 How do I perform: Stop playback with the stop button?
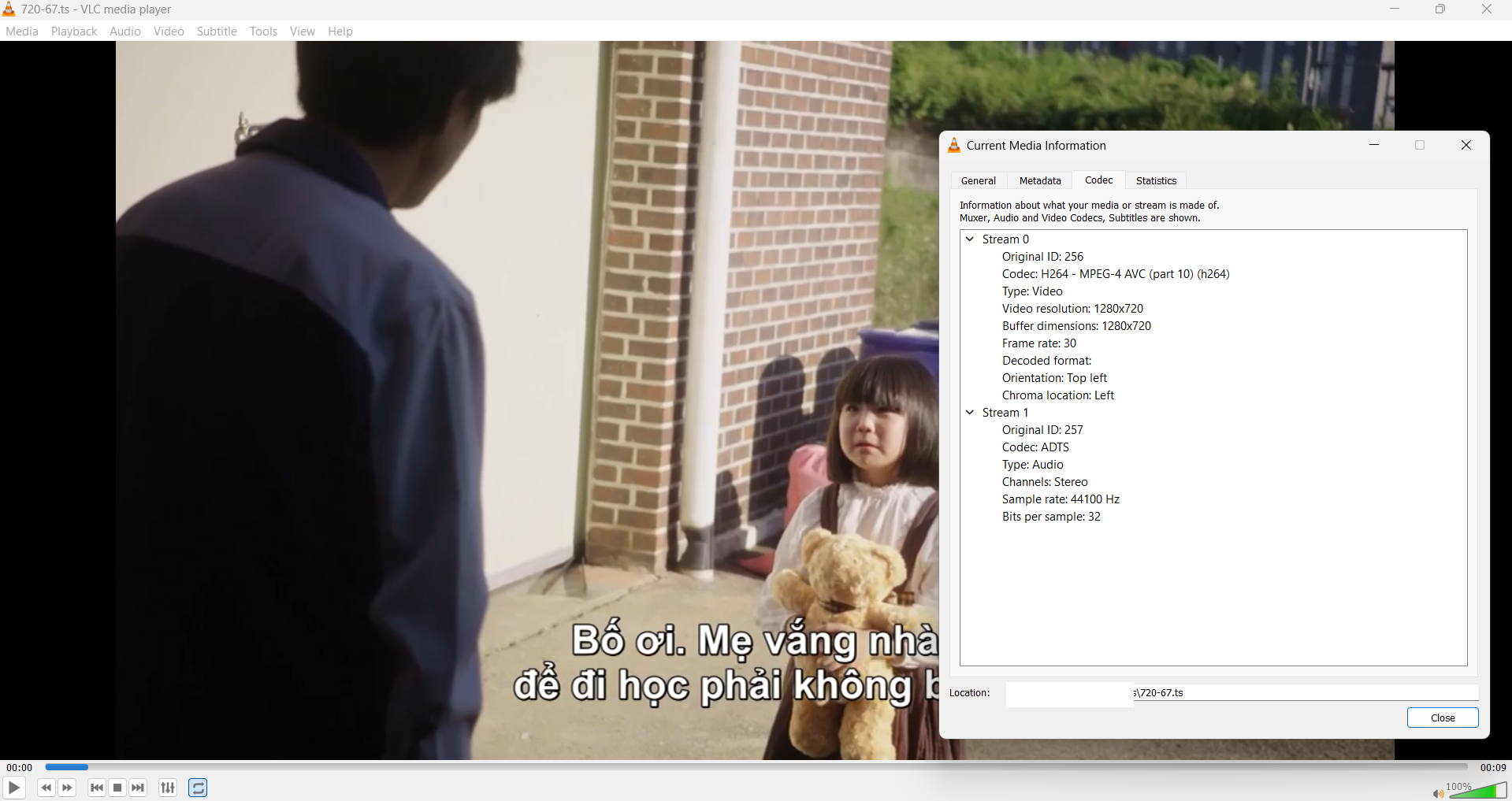[117, 788]
